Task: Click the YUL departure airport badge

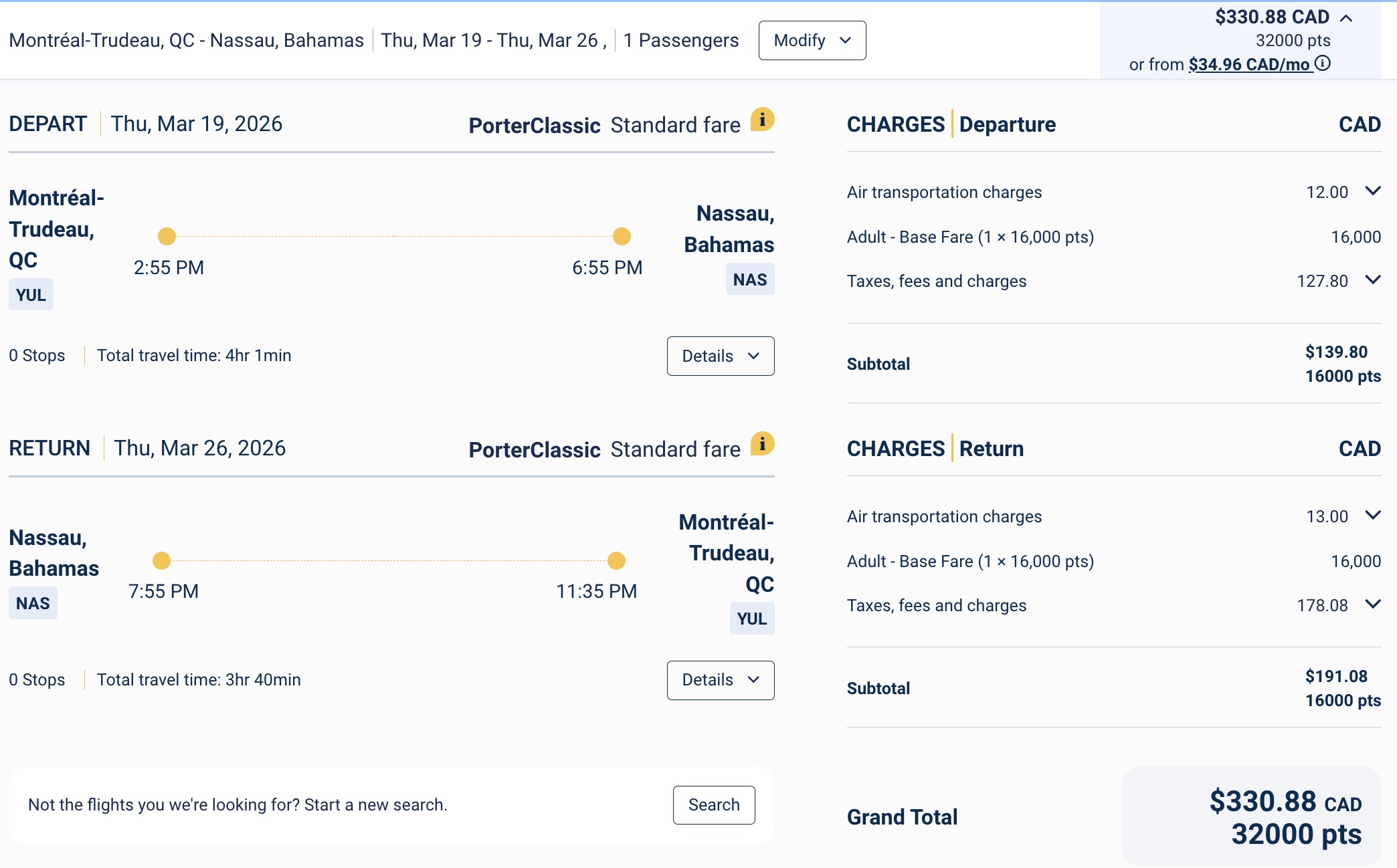Action: (31, 295)
